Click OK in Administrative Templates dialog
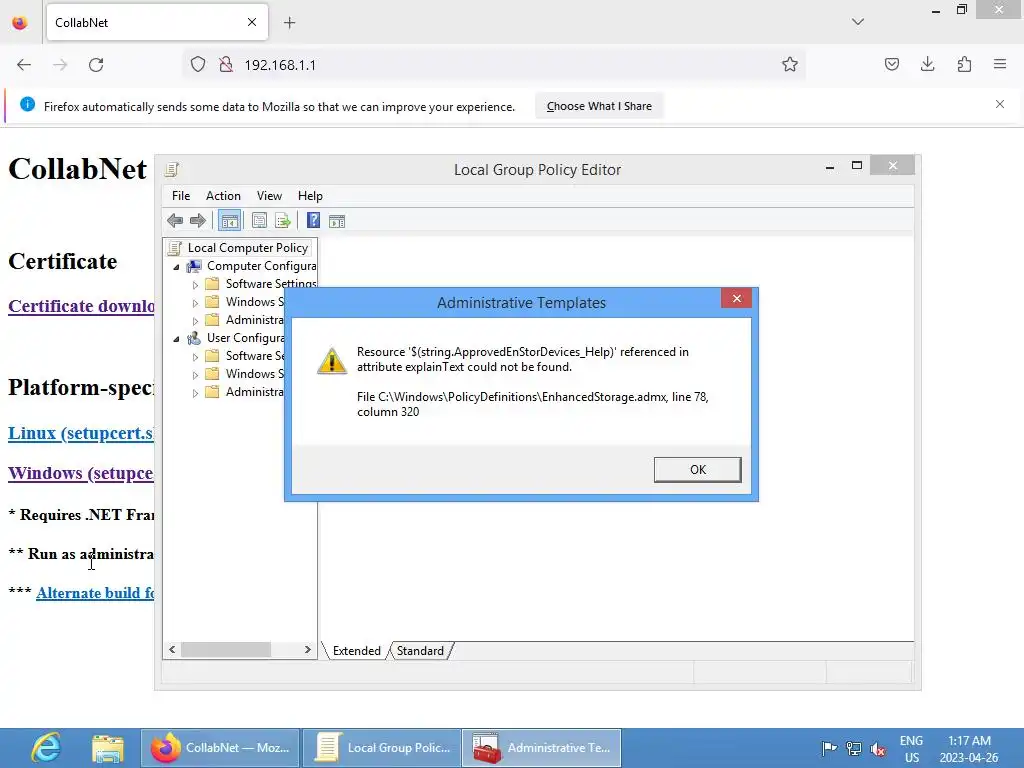This screenshot has height=768, width=1024. pos(697,470)
